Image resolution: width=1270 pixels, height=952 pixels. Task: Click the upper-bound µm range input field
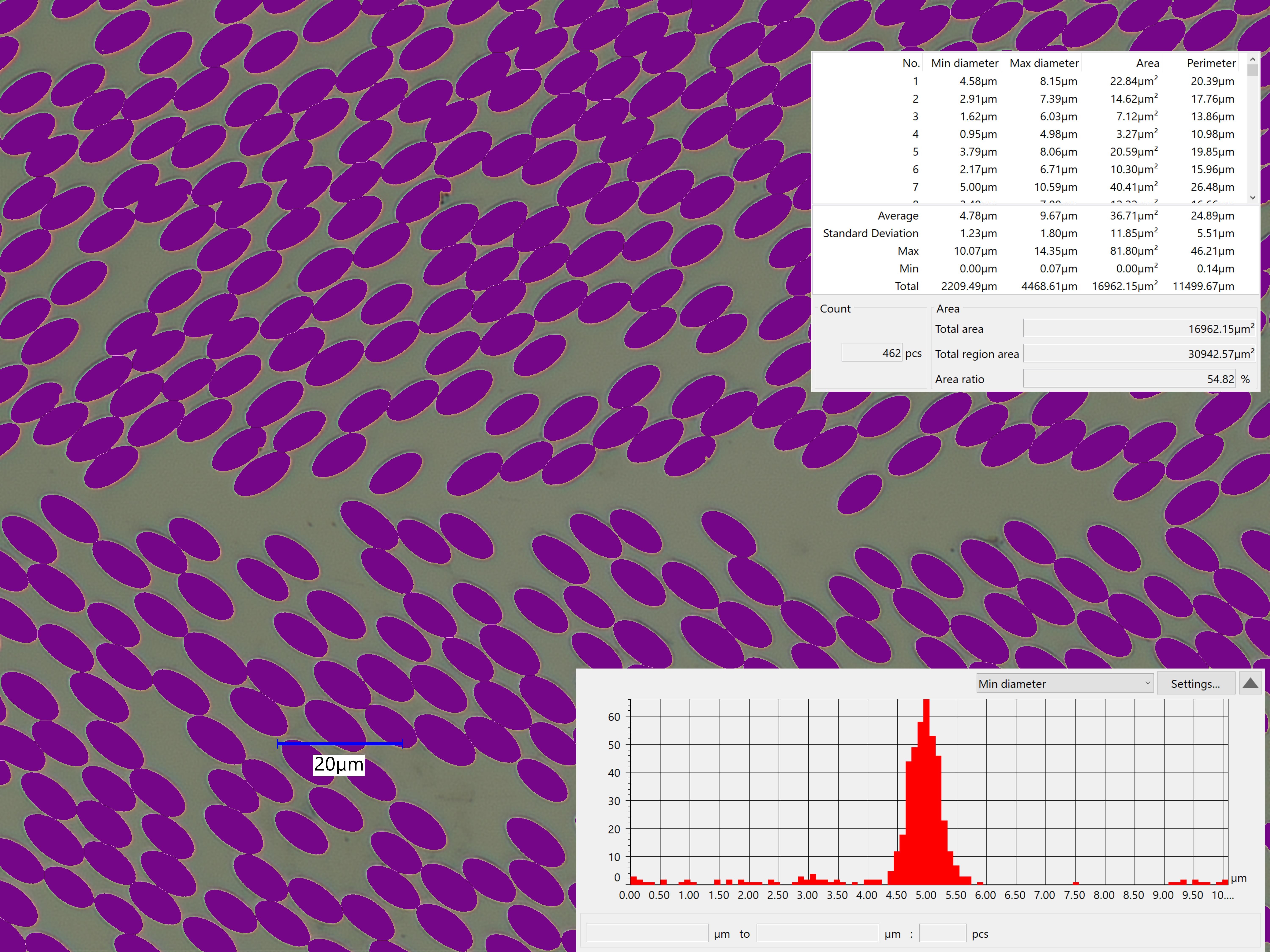pos(818,933)
